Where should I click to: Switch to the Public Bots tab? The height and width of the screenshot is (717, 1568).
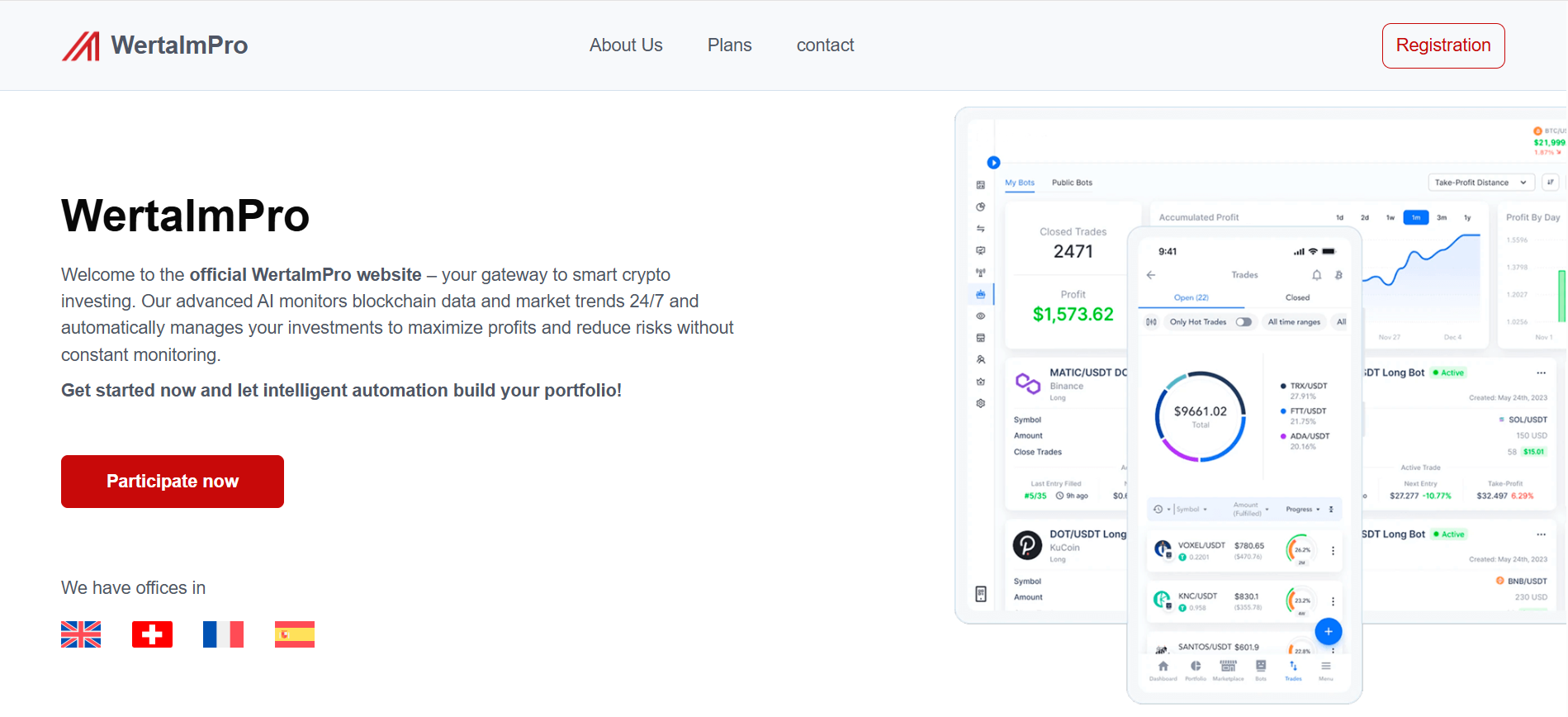click(x=1072, y=183)
